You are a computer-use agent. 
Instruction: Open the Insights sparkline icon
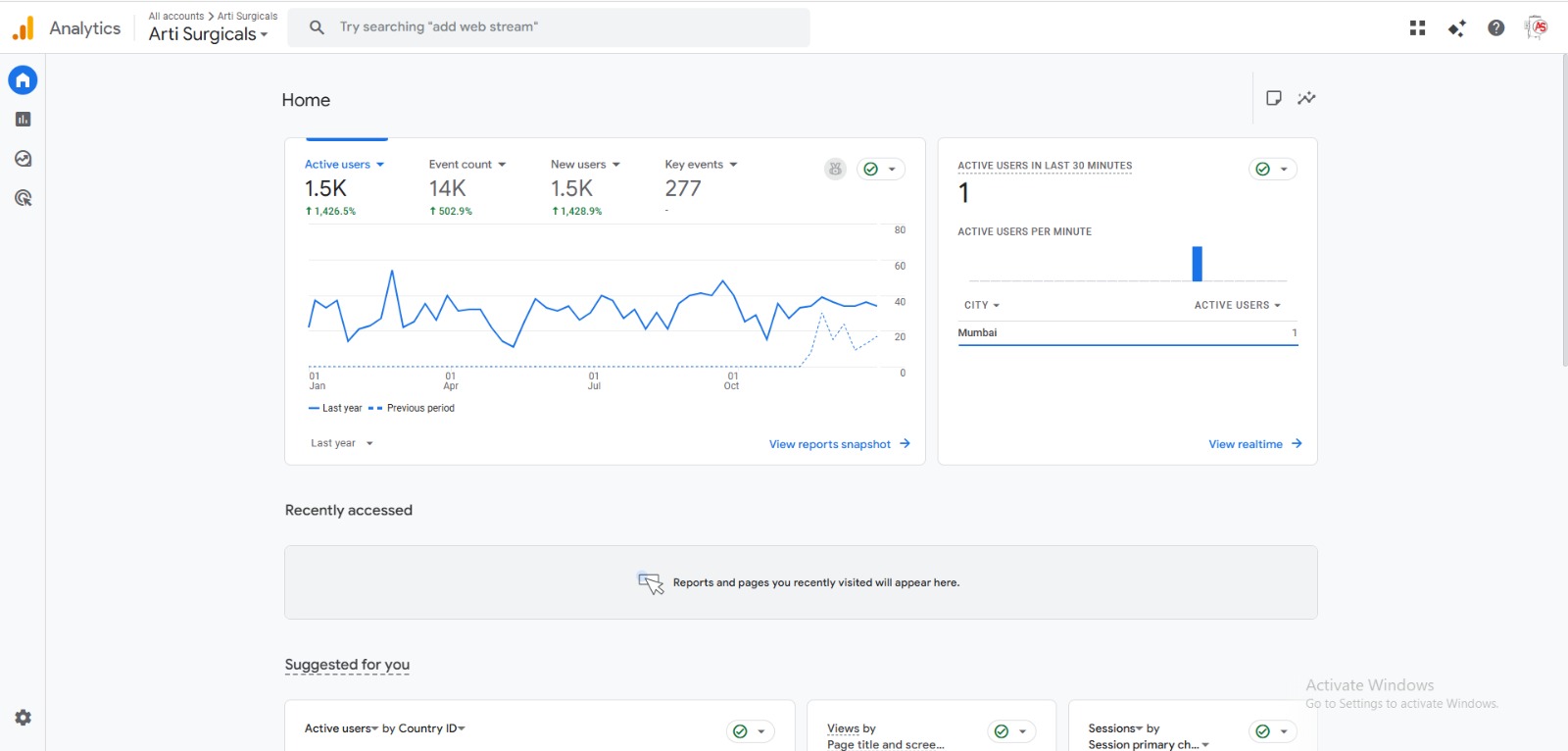(1306, 98)
